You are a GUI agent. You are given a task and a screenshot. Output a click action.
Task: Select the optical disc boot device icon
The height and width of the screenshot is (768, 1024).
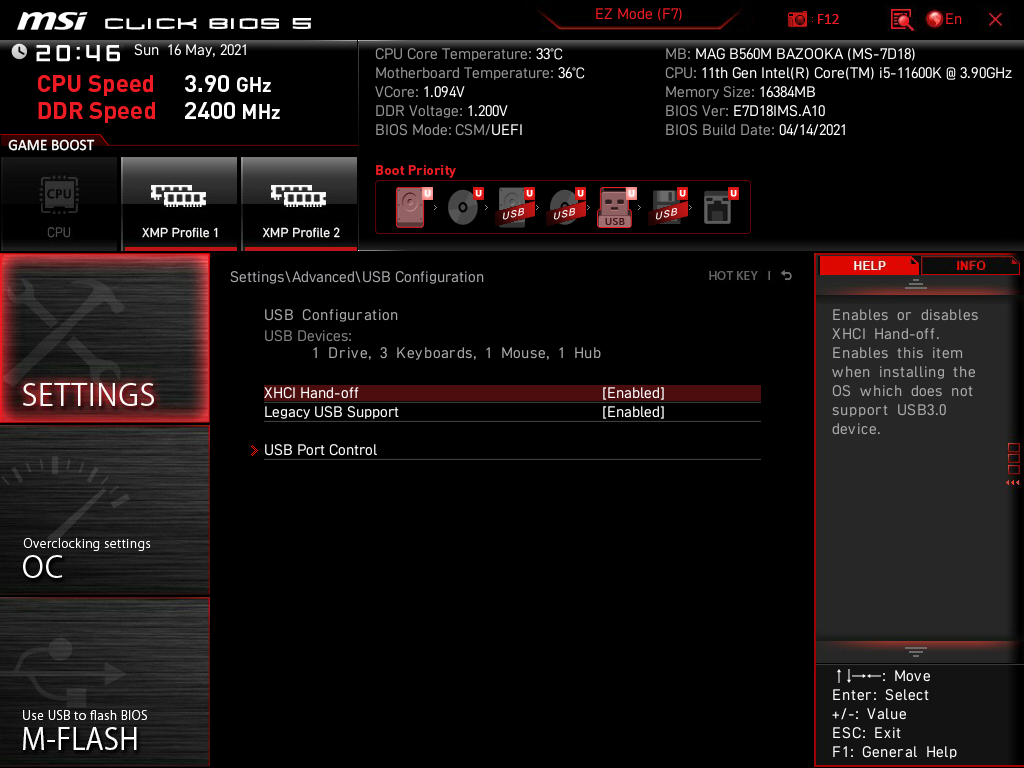click(464, 207)
